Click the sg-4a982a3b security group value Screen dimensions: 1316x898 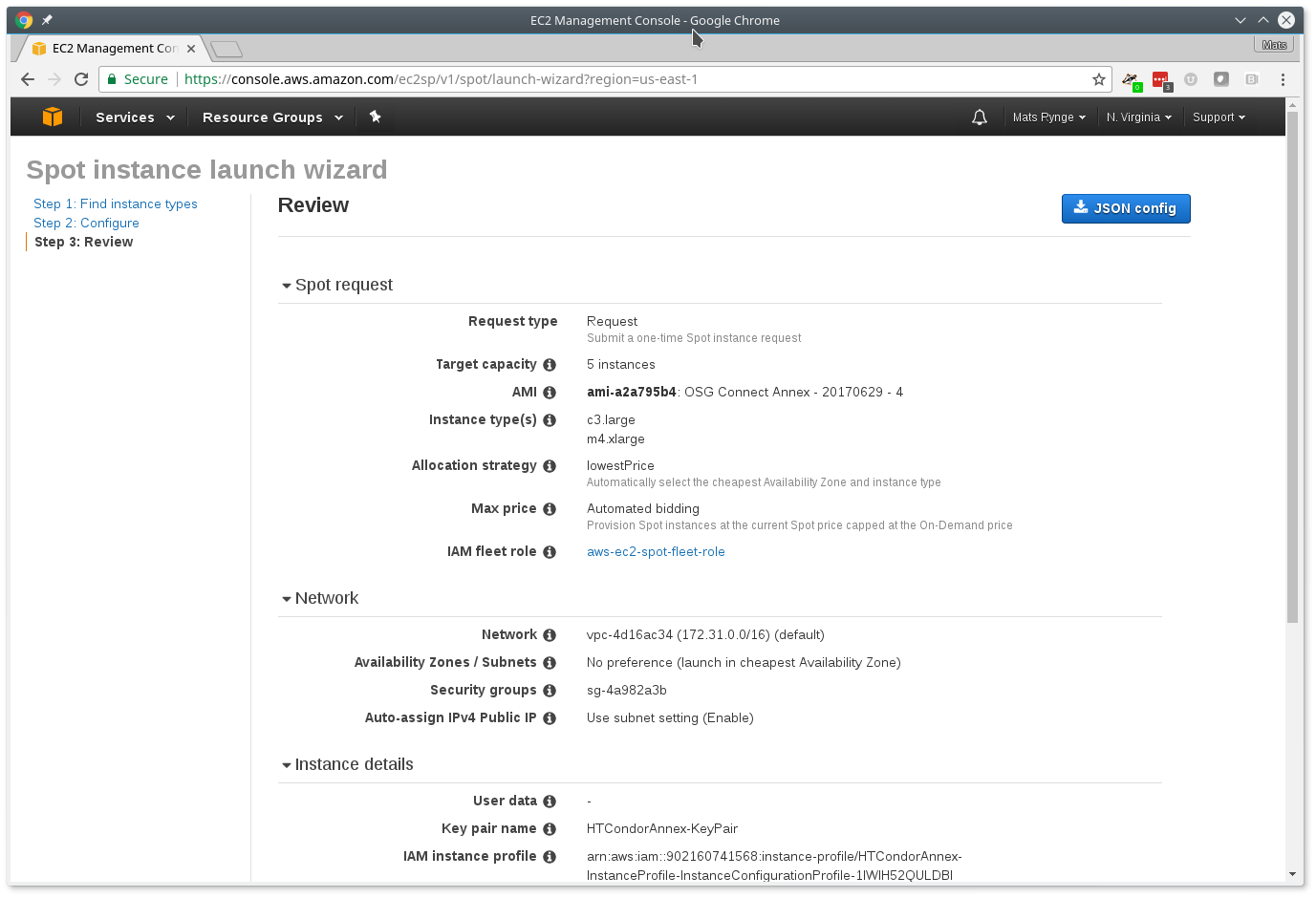[x=627, y=691]
